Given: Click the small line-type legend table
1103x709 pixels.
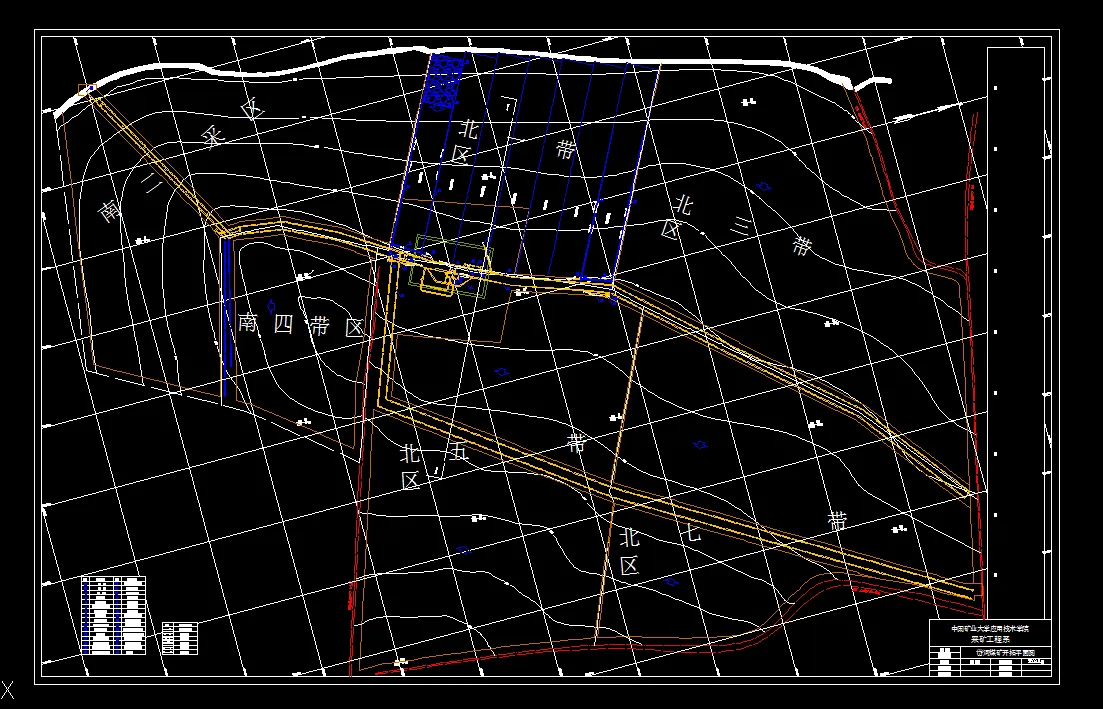Looking at the screenshot, I should point(180,638).
